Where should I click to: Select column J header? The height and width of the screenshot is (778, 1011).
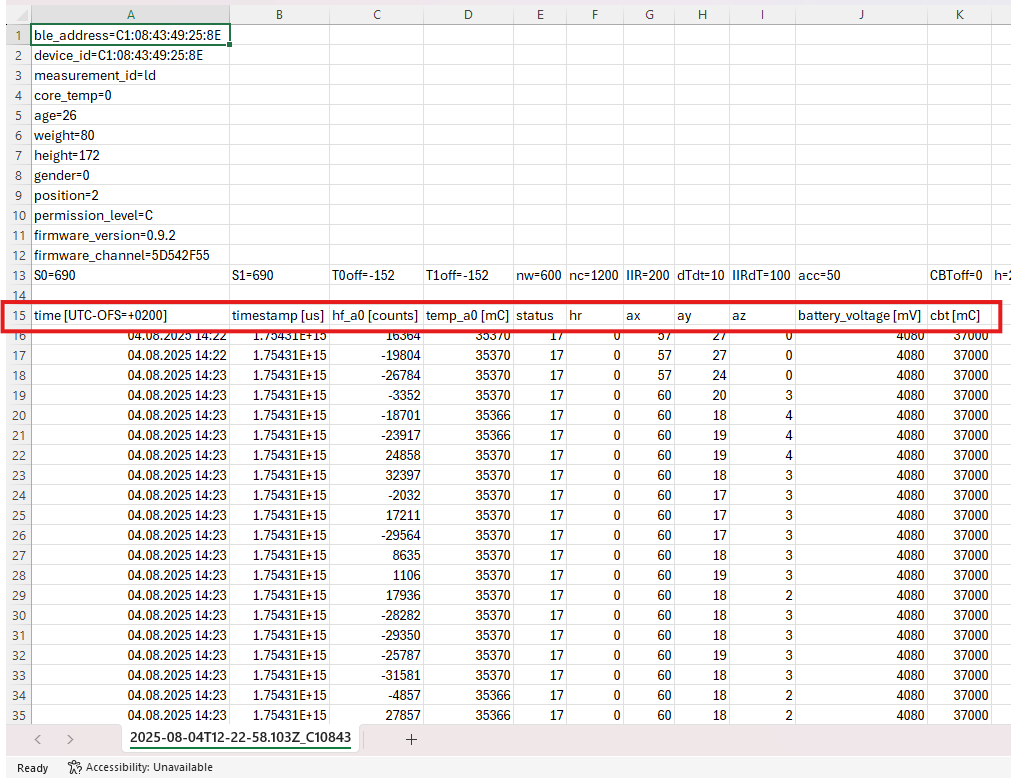[861, 14]
